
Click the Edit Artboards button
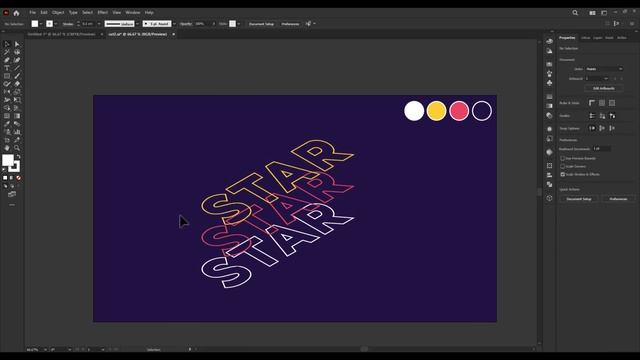coord(604,88)
